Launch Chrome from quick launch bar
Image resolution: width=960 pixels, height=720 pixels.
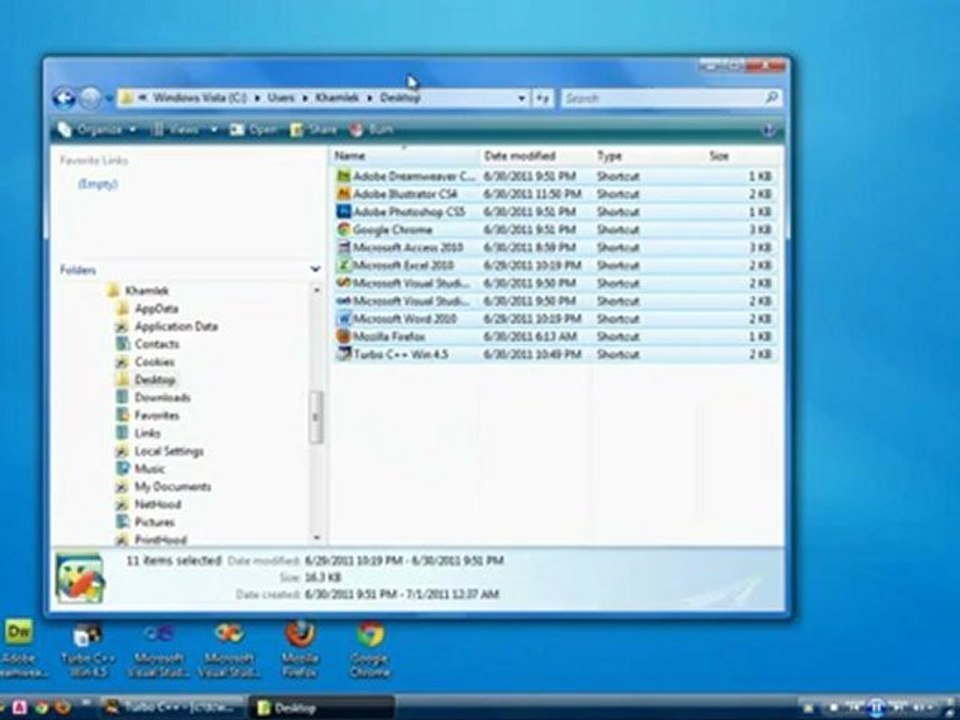pos(40,708)
